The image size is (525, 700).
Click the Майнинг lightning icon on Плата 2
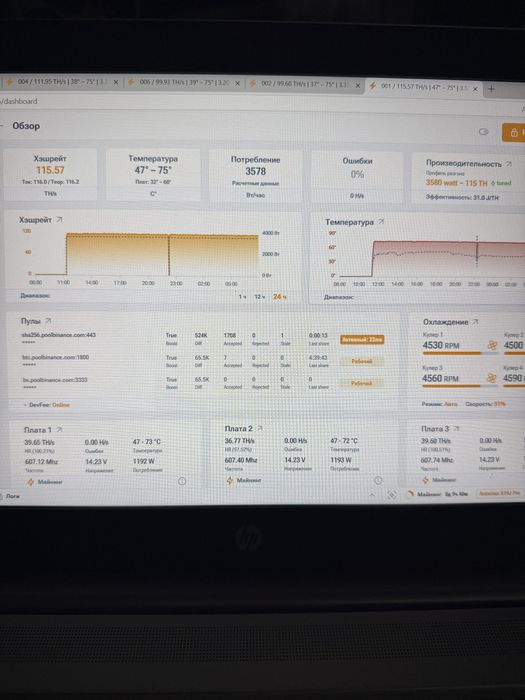[x=230, y=480]
